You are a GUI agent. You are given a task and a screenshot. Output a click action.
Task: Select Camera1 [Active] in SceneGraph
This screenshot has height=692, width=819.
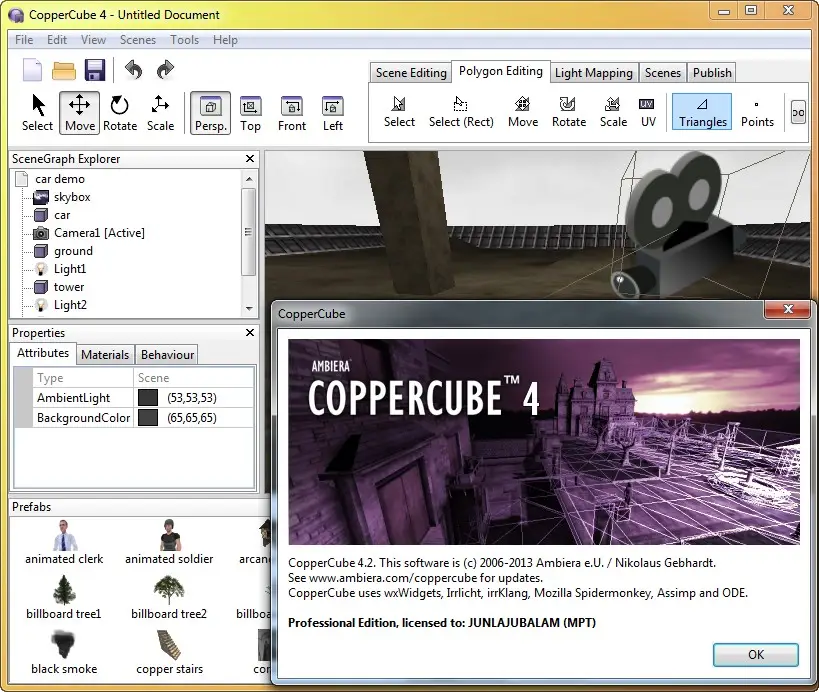tap(99, 233)
